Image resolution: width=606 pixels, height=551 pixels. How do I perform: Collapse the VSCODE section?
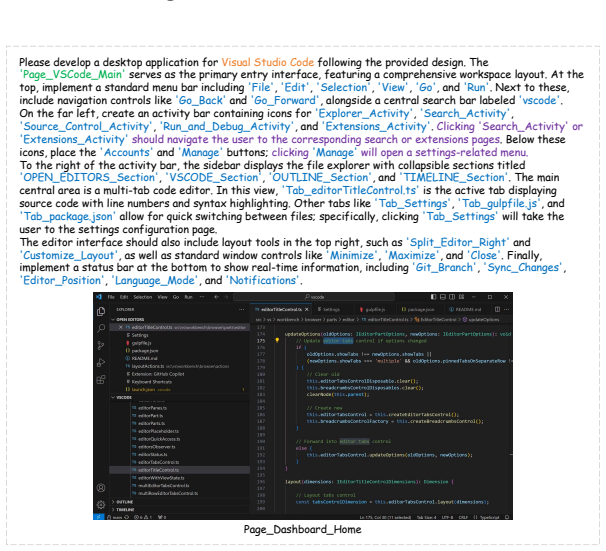(x=180, y=397)
